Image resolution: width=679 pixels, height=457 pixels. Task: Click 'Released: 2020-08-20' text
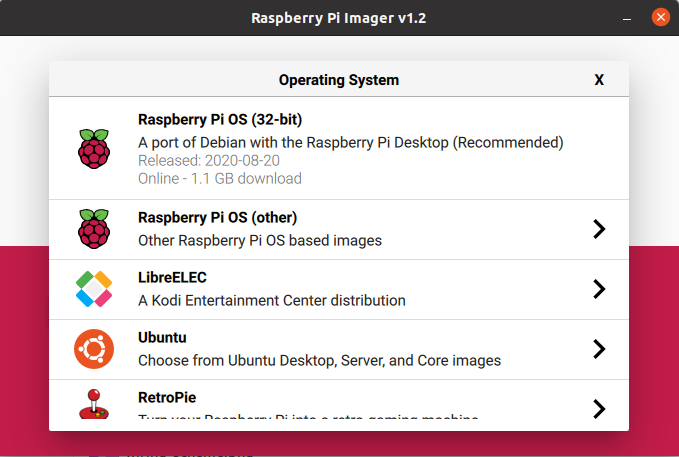209,161
